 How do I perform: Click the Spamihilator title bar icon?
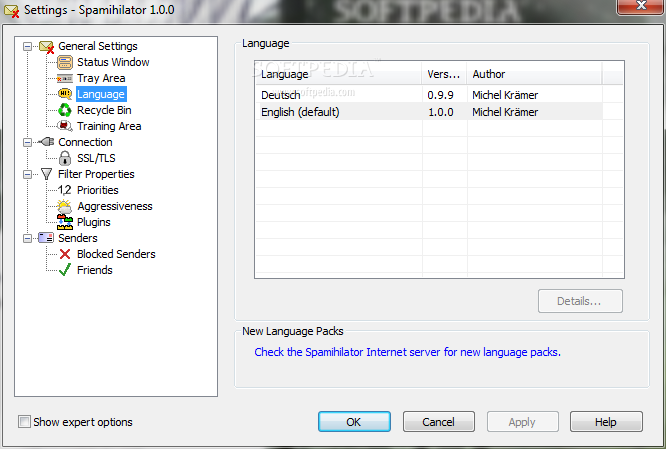coord(11,11)
